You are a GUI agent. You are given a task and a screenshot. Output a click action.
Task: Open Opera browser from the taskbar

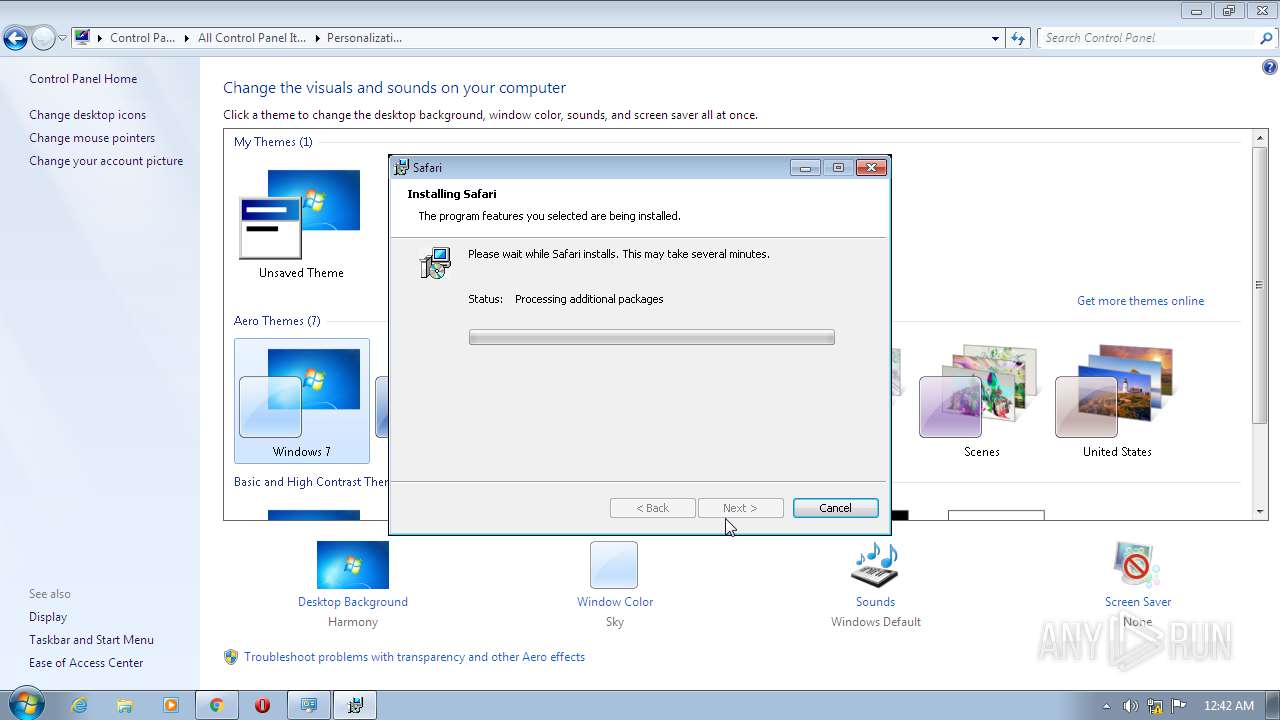pos(262,705)
